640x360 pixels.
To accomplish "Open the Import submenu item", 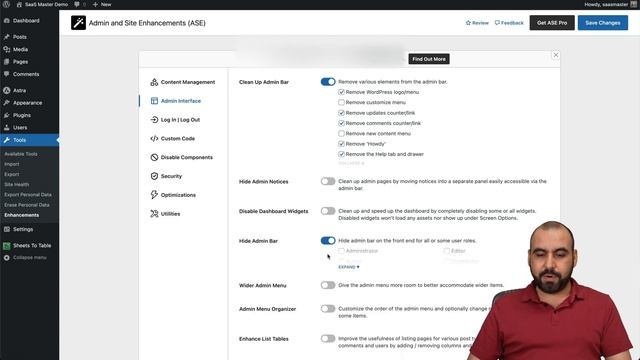I will 12,164.
